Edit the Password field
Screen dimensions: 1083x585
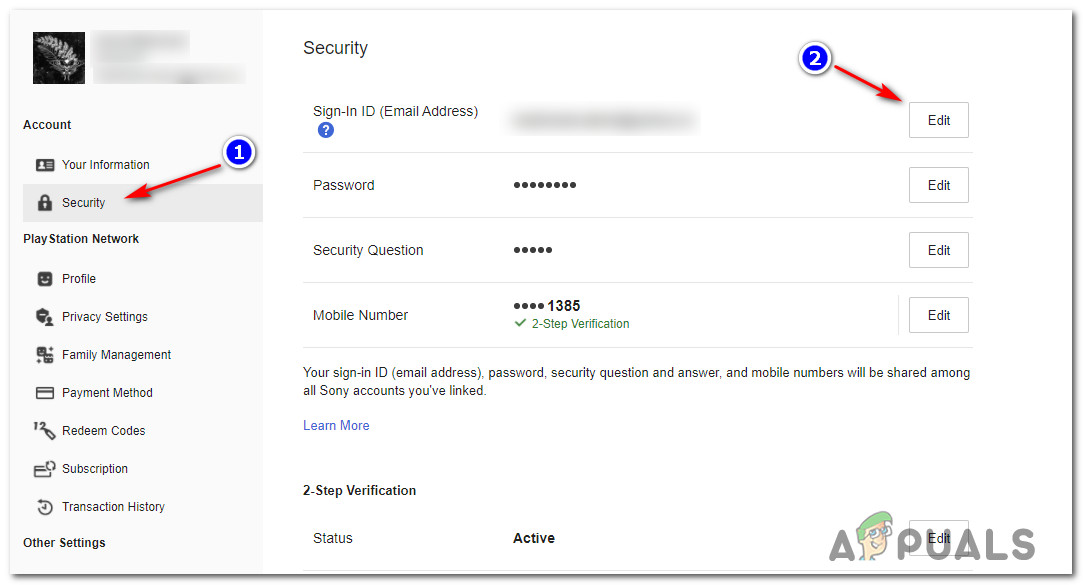pyautogui.click(x=938, y=185)
